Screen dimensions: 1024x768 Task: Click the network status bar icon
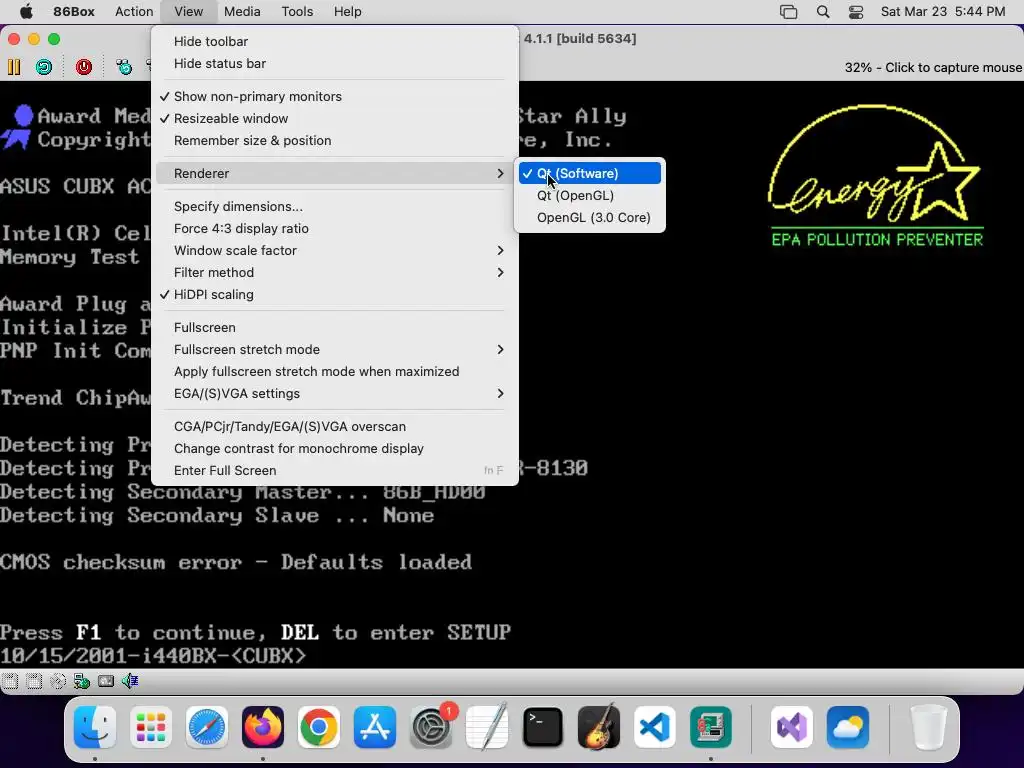tap(82, 681)
